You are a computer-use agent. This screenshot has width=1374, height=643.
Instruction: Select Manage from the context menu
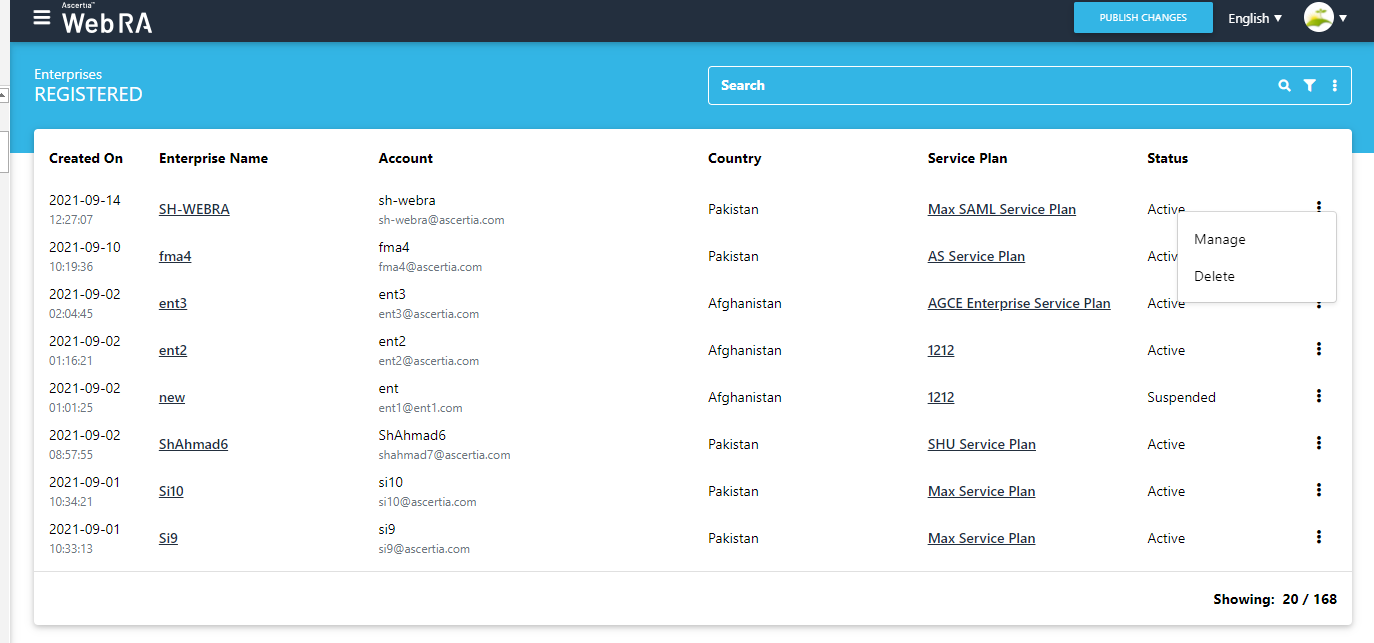[1219, 240]
